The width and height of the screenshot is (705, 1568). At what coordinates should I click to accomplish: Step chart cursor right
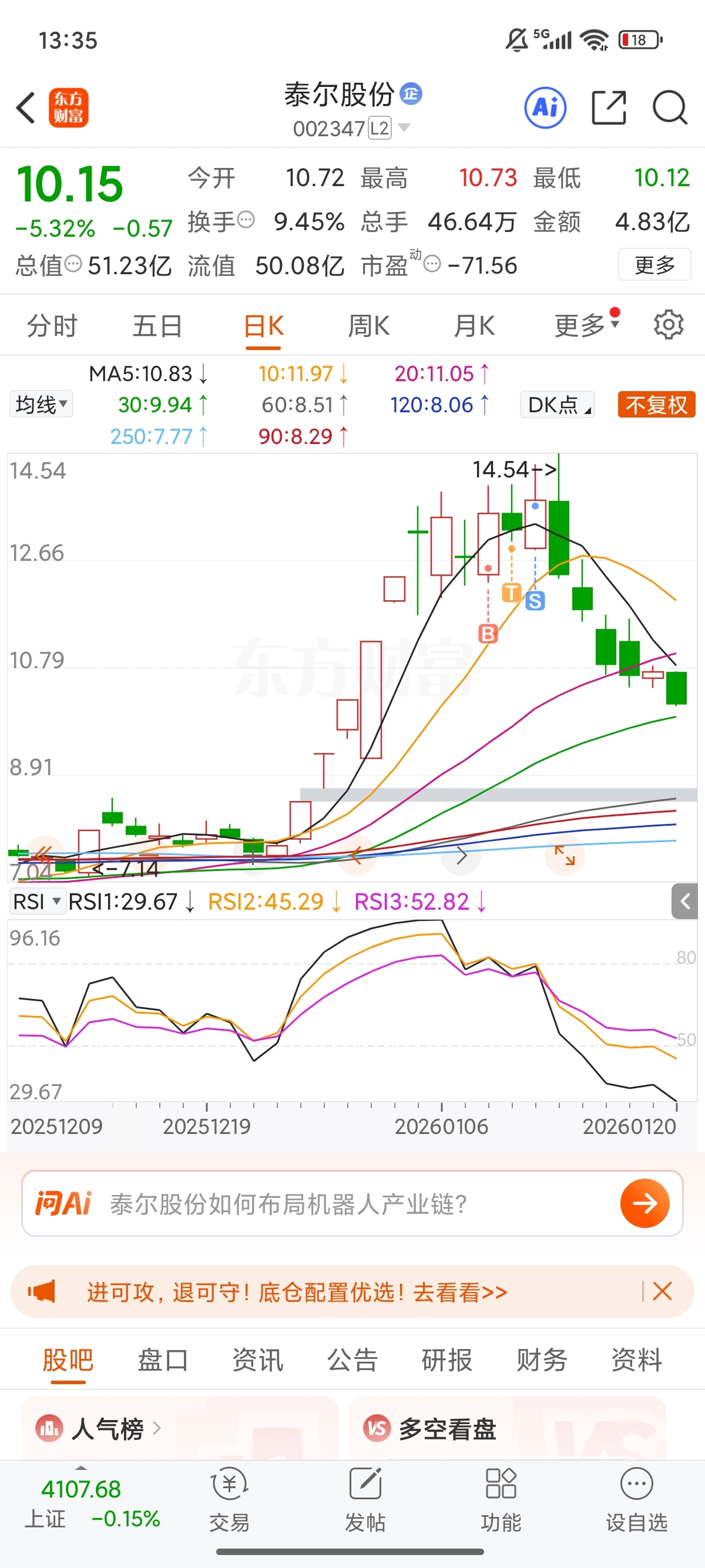pyautogui.click(x=461, y=855)
